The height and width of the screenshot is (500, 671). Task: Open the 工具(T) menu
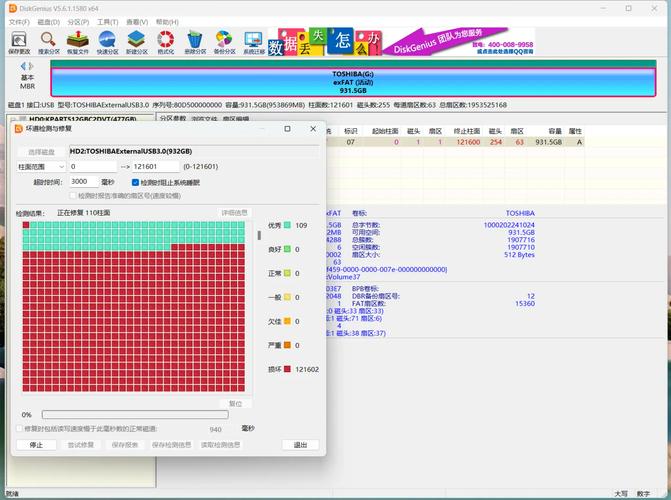[107, 22]
